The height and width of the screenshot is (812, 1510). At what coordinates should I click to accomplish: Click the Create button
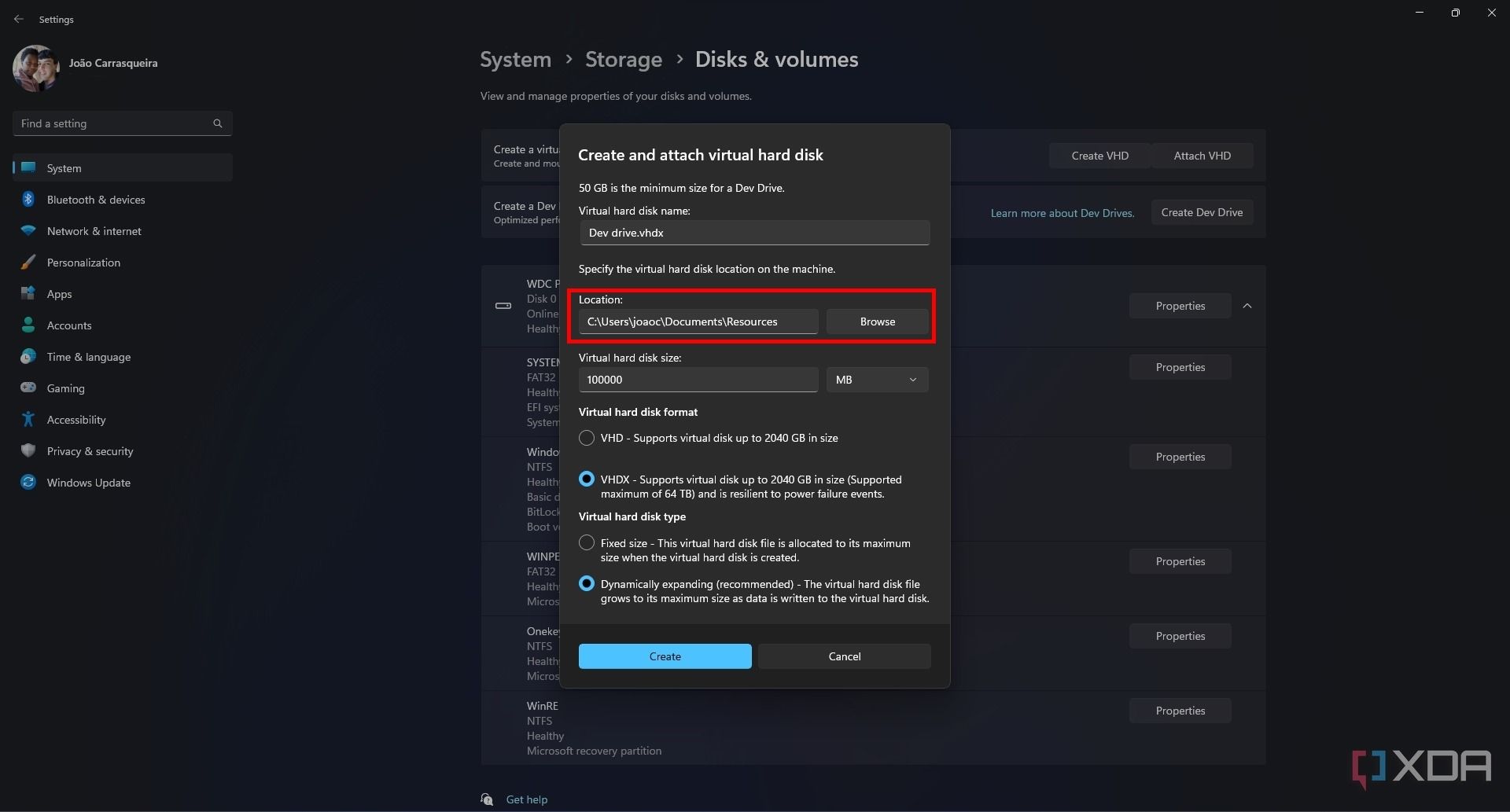(665, 656)
